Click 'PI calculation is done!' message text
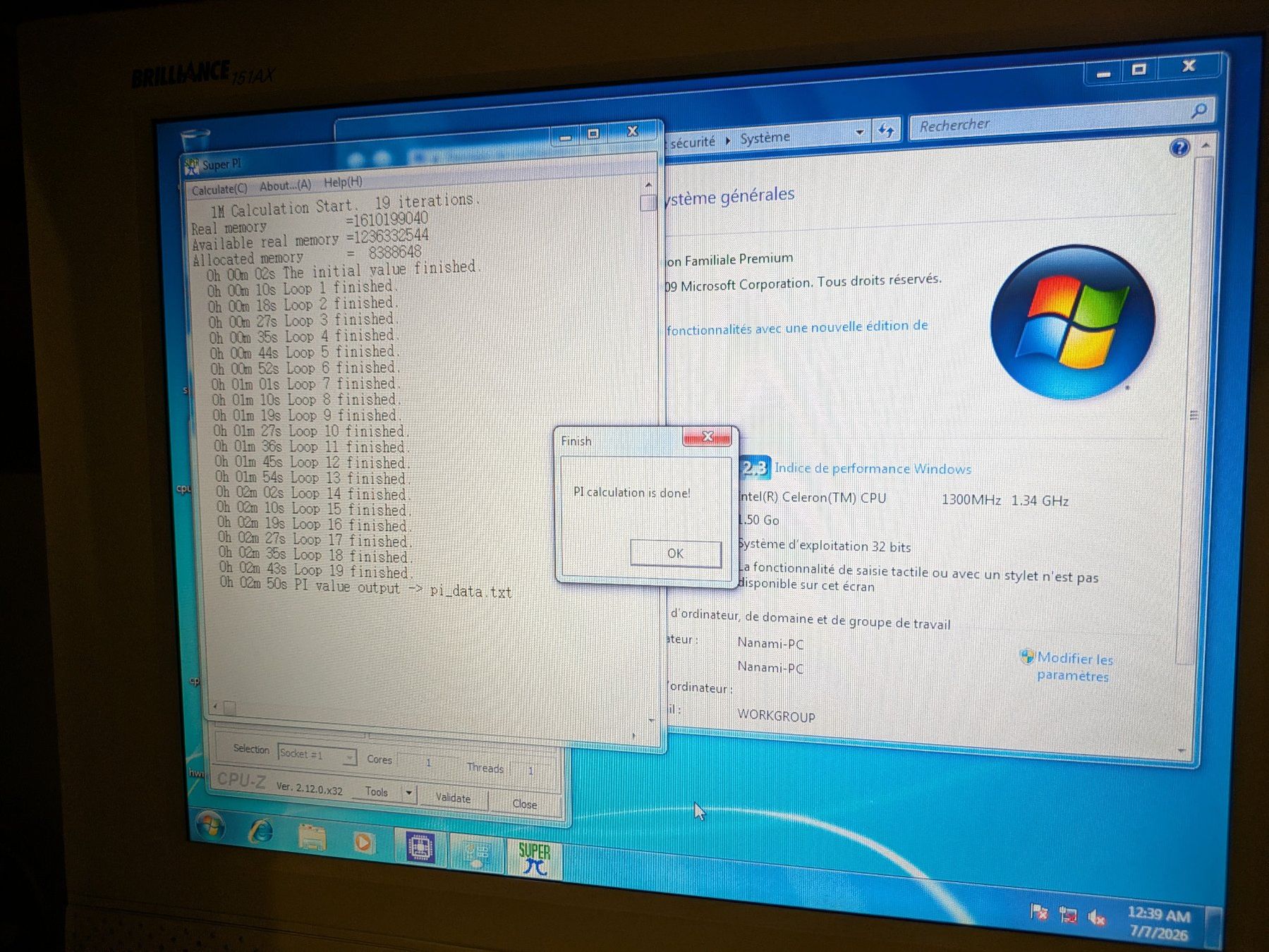 click(631, 492)
